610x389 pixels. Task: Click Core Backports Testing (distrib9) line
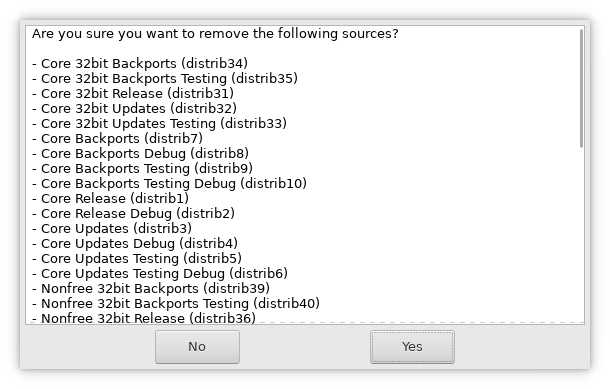[142, 169]
